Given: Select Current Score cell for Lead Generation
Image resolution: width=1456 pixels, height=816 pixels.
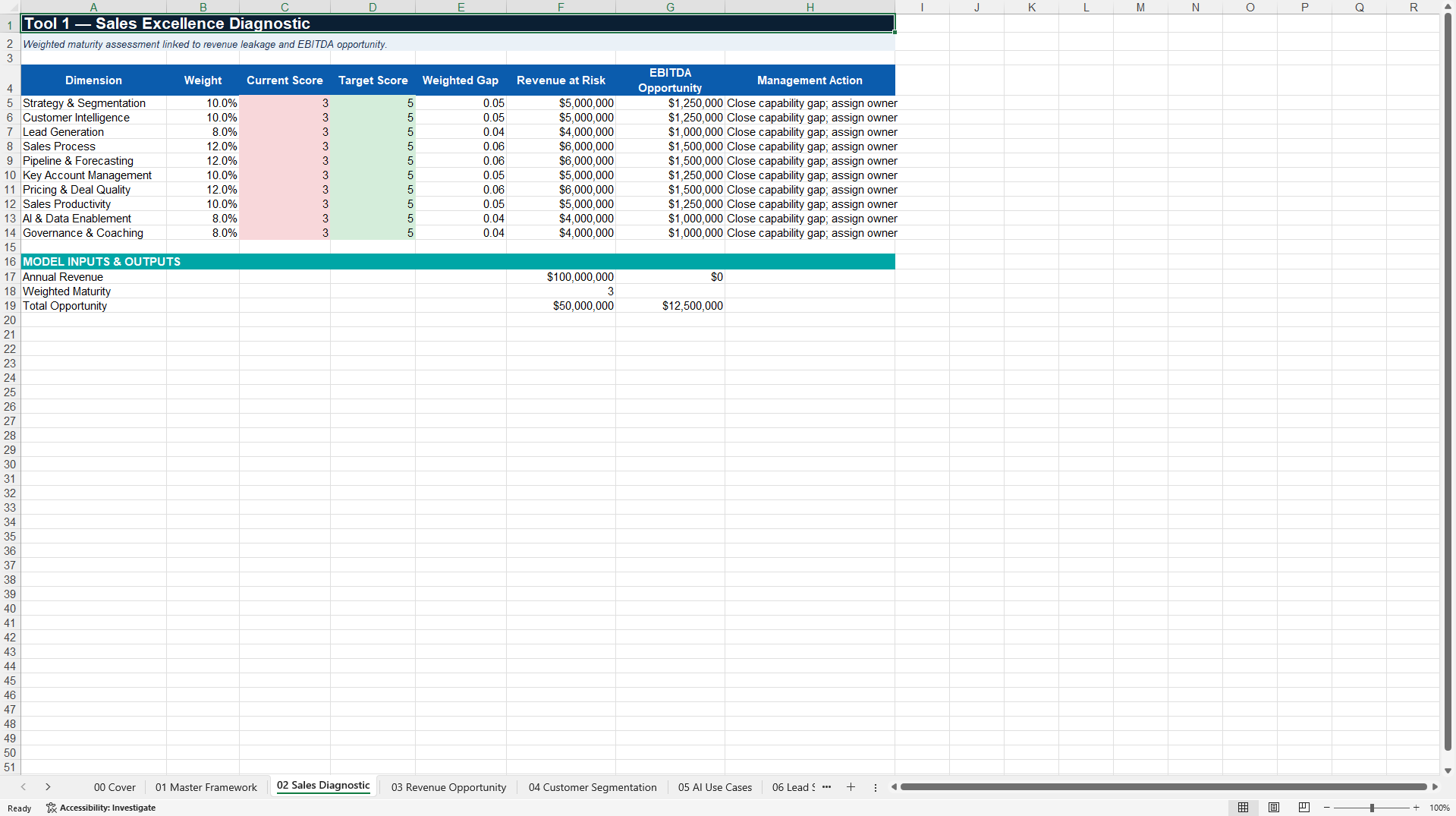Looking at the screenshot, I should pos(285,132).
